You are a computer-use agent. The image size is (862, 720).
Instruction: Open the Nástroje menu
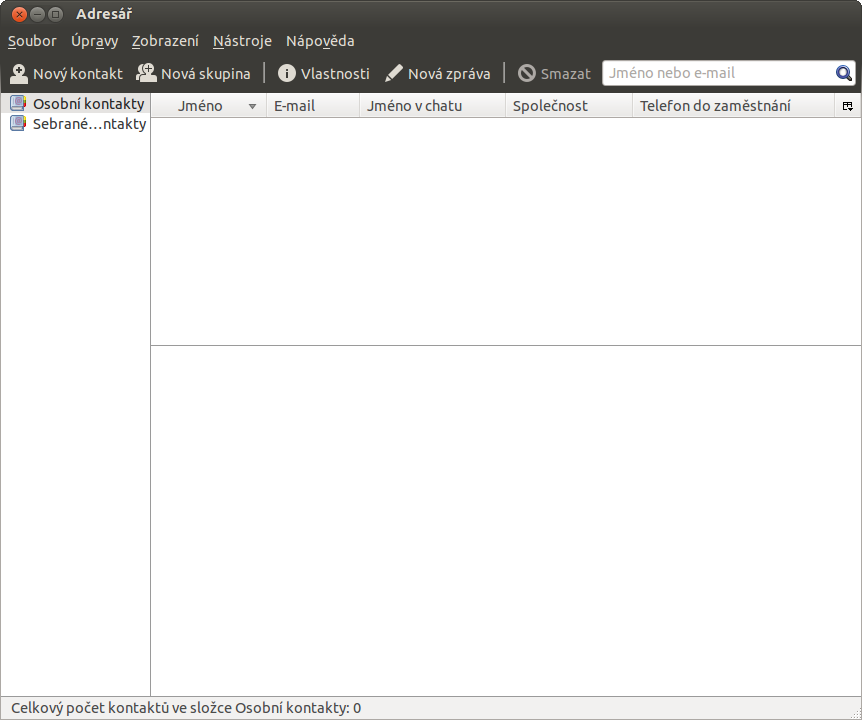[242, 41]
